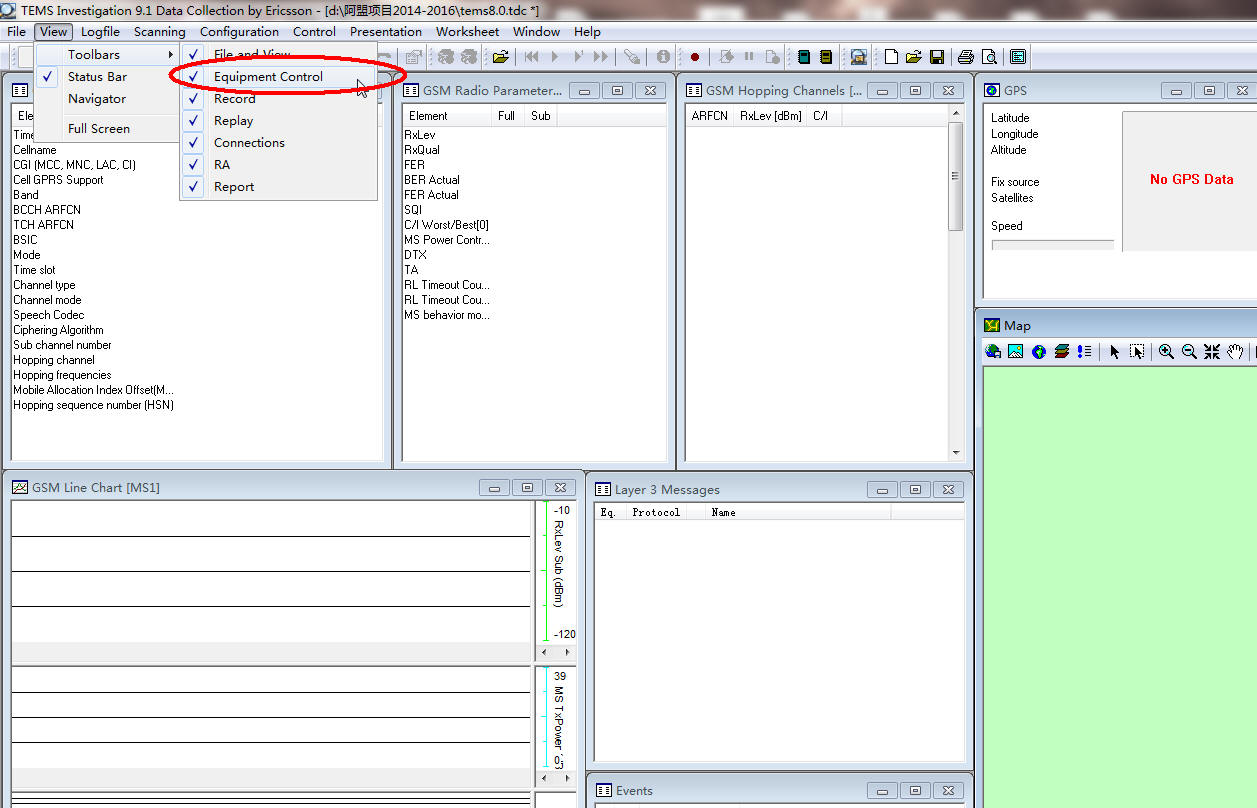1257x808 pixels.
Task: Click the No GPS Data display
Action: click(1191, 179)
